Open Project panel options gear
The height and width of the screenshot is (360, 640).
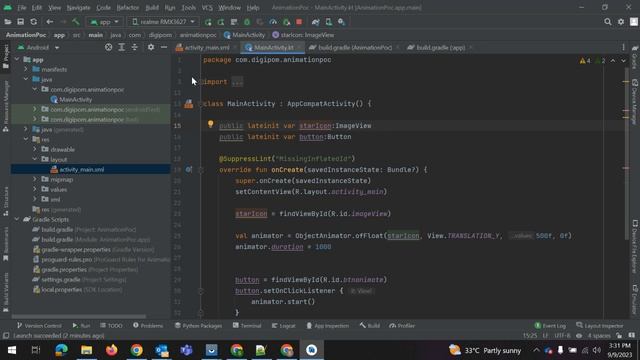tap(151, 47)
